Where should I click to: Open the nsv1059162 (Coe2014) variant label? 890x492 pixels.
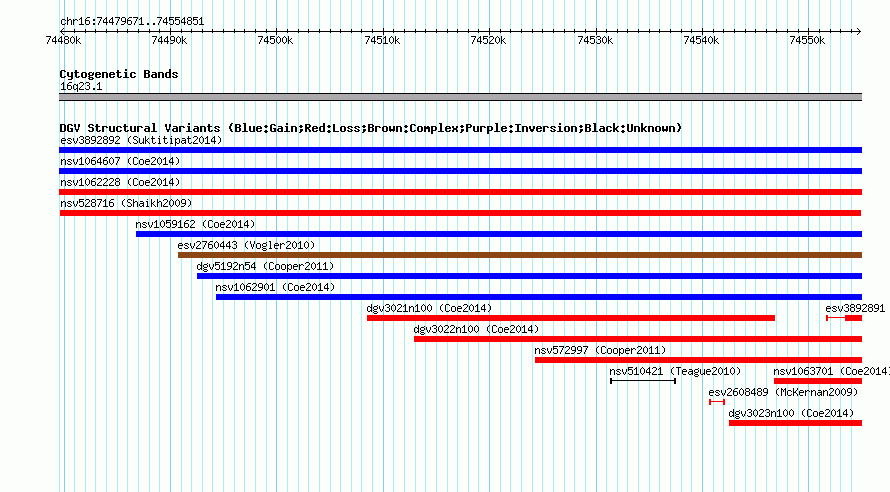pos(195,224)
